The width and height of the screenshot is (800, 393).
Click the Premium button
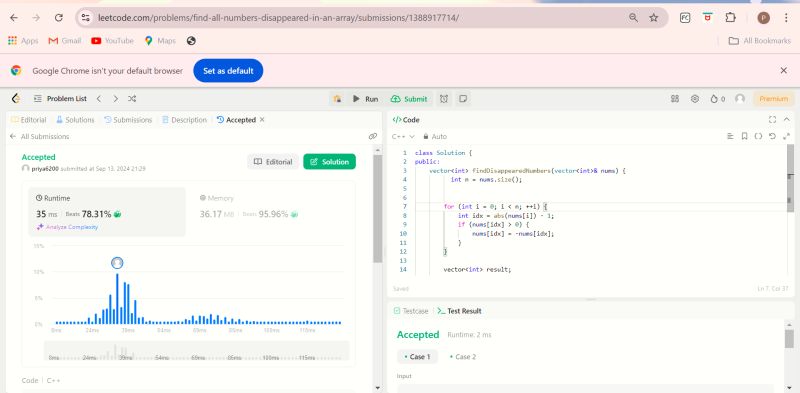[773, 99]
